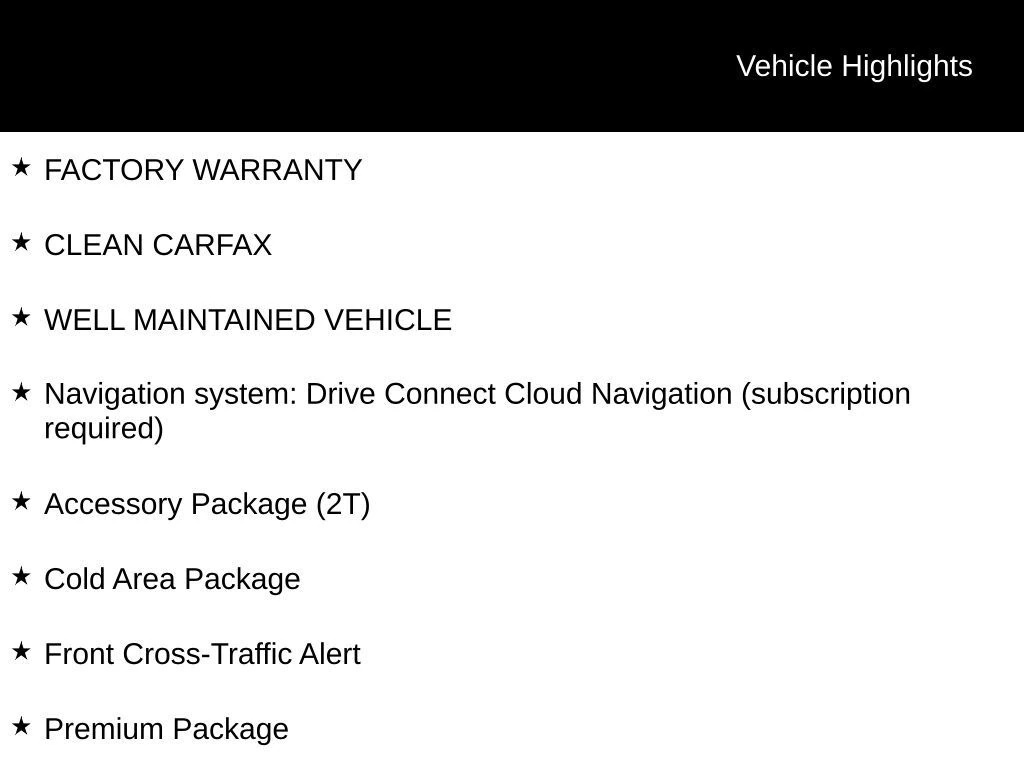This screenshot has width=1024, height=768.
Task: Click the black header banner area
Action: coord(512,66)
